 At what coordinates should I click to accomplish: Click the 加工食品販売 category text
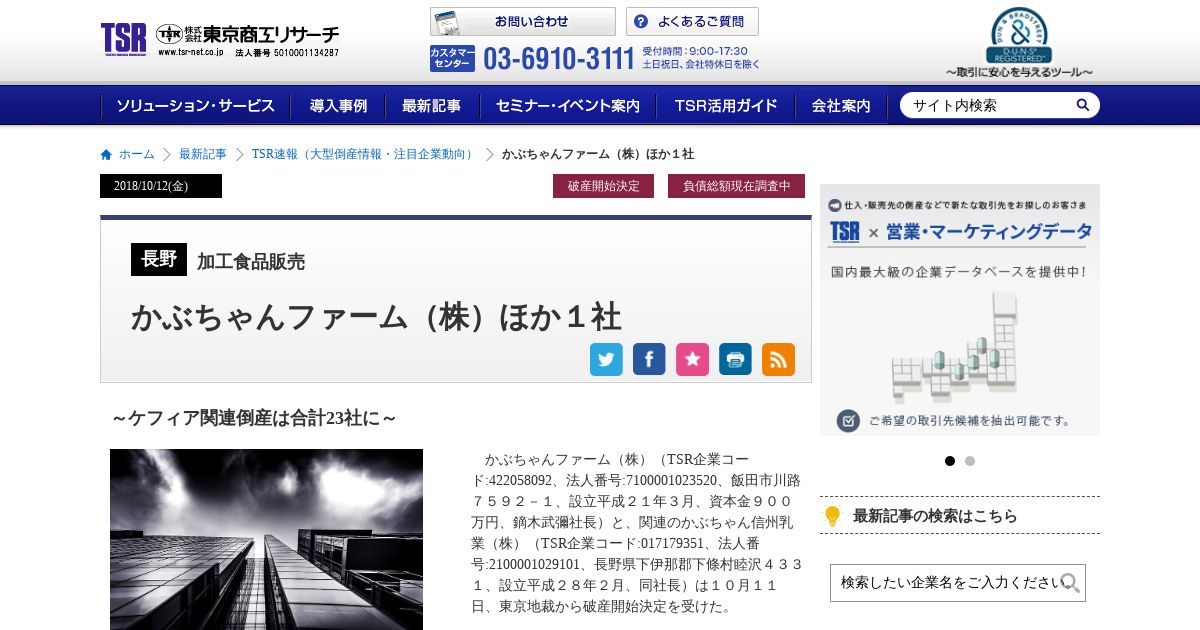251,262
